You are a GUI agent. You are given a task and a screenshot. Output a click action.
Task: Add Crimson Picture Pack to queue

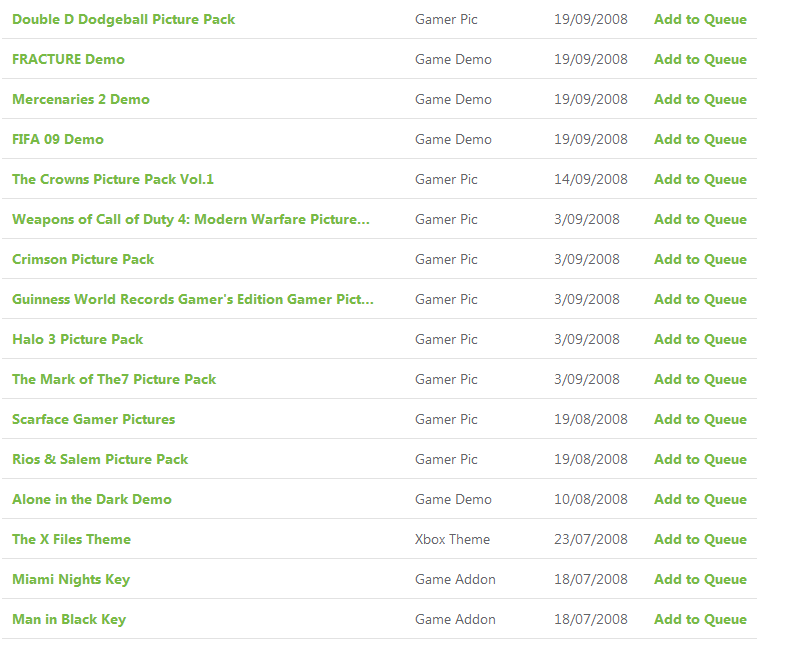[700, 259]
